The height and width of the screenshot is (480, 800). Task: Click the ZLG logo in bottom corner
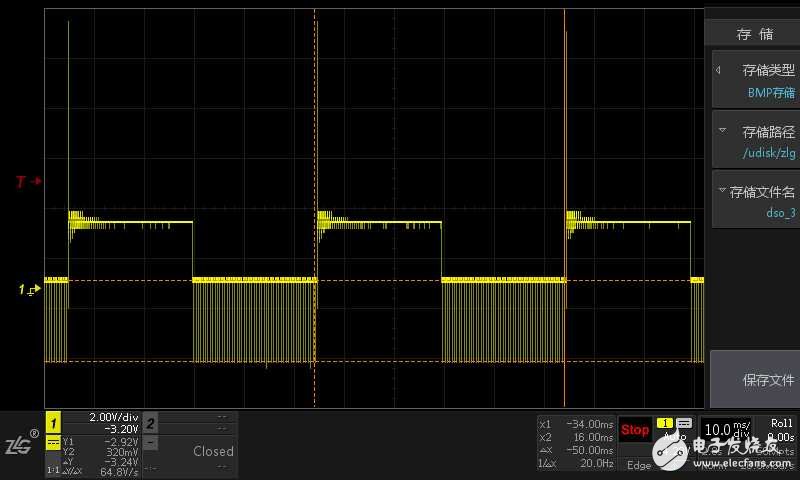click(20, 445)
